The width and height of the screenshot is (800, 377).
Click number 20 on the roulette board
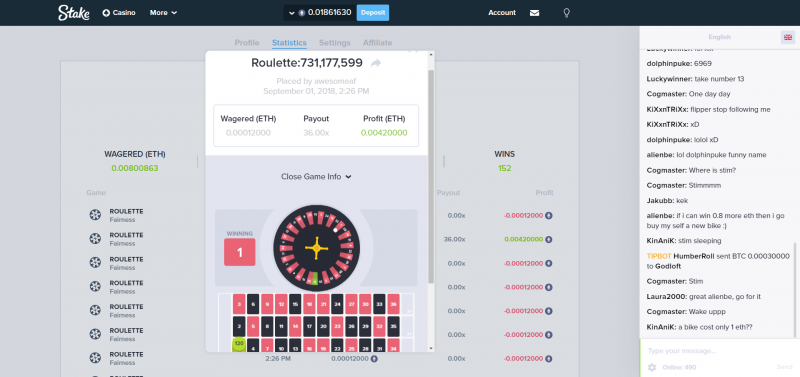click(323, 326)
